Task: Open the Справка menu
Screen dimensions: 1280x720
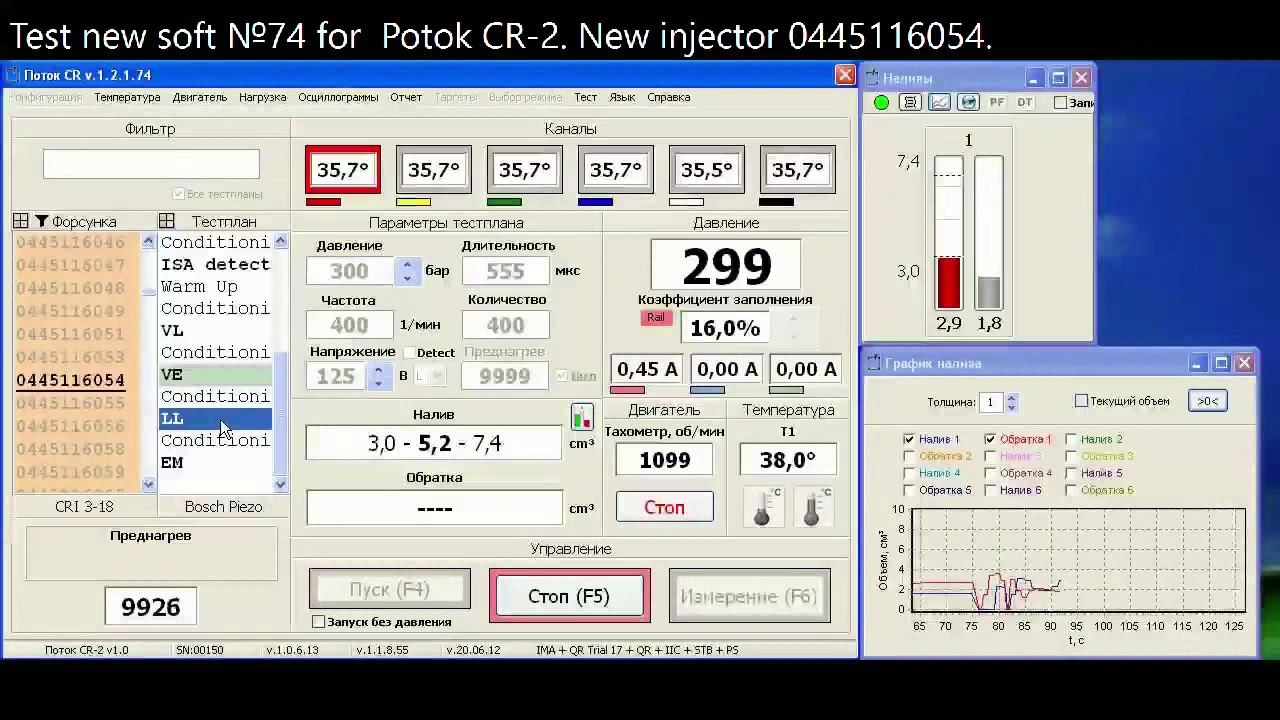Action: pos(669,97)
